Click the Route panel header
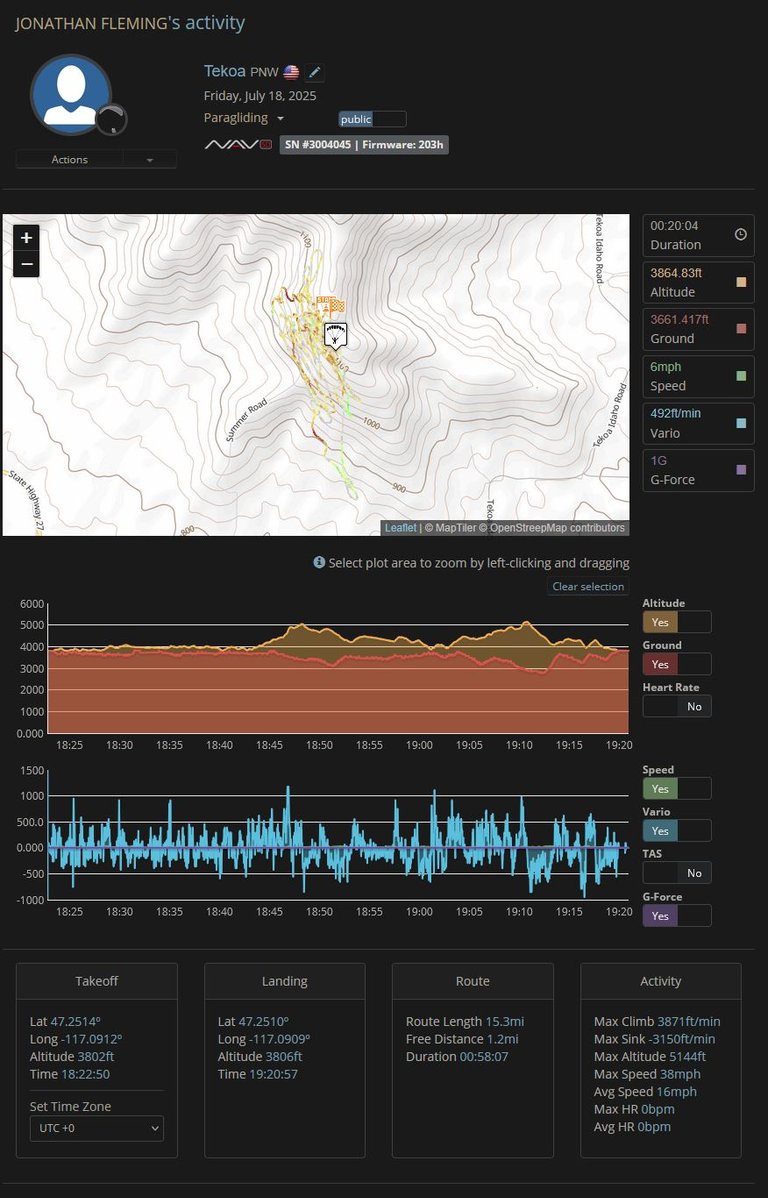768x1198 pixels. click(x=472, y=981)
